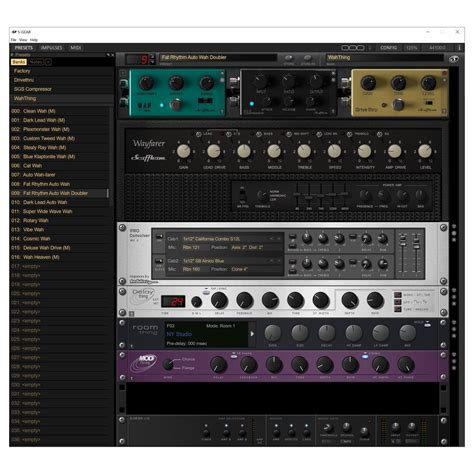Click the bank name field 'WahThing'
474x474 pixels.
[384, 58]
